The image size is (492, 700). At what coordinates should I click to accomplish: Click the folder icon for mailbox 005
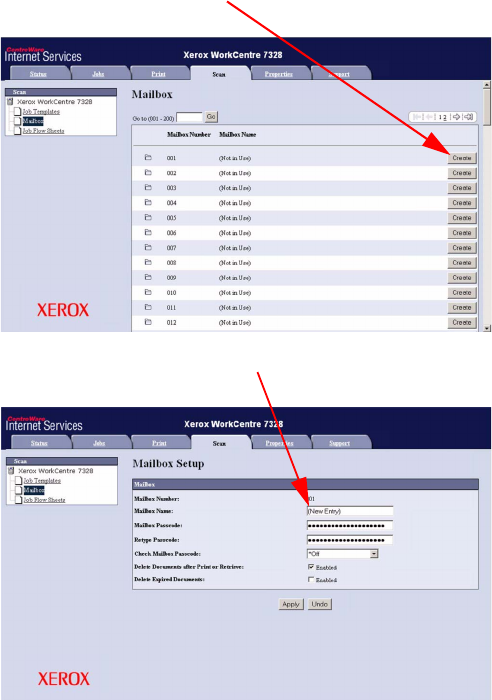pos(148,217)
